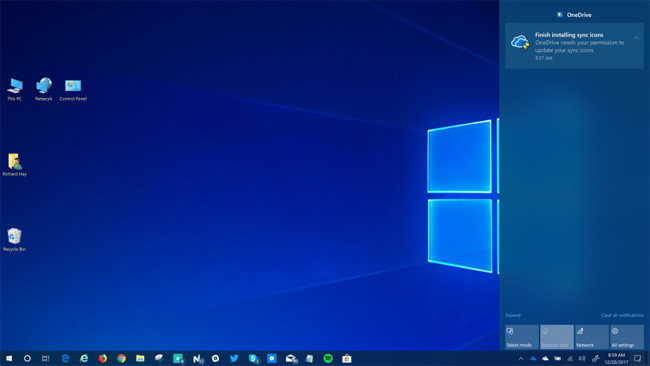Launch Google Chrome from taskbar

tap(121, 359)
